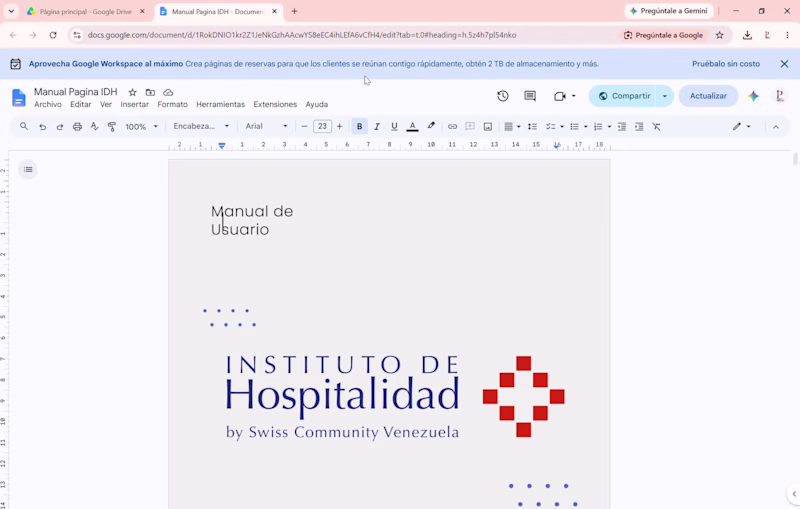
Task: Add a comment from toolbar
Action: pos(470,126)
